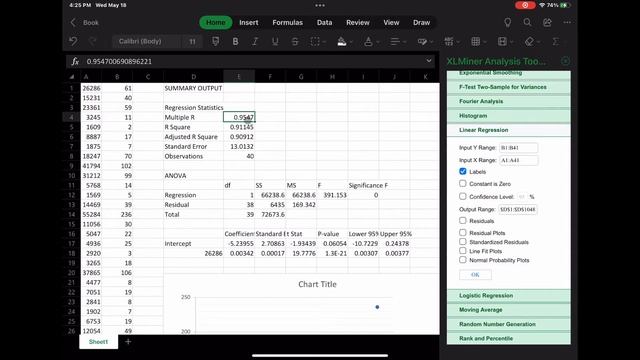
Task: Click the Output Range field
Action: [x=518, y=209]
